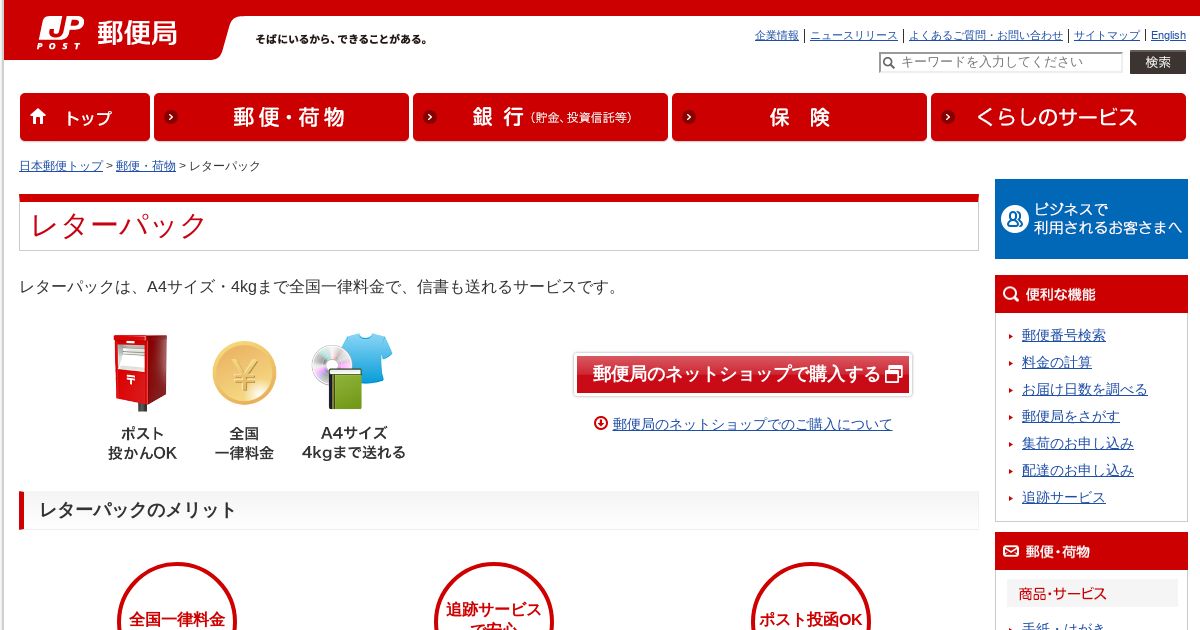Click the そばにいるから、できることがある slogan
Viewport: 1200px width, 630px height.
341,39
